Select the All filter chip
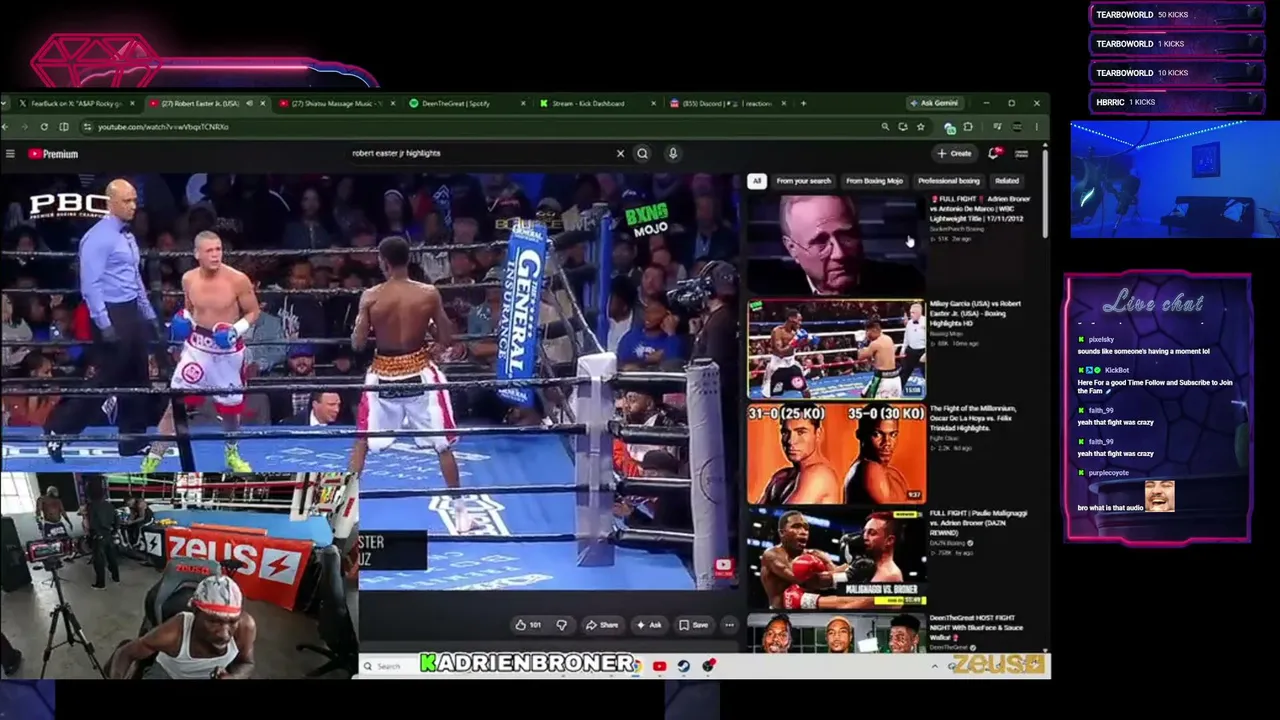This screenshot has height=720, width=1280. [756, 181]
